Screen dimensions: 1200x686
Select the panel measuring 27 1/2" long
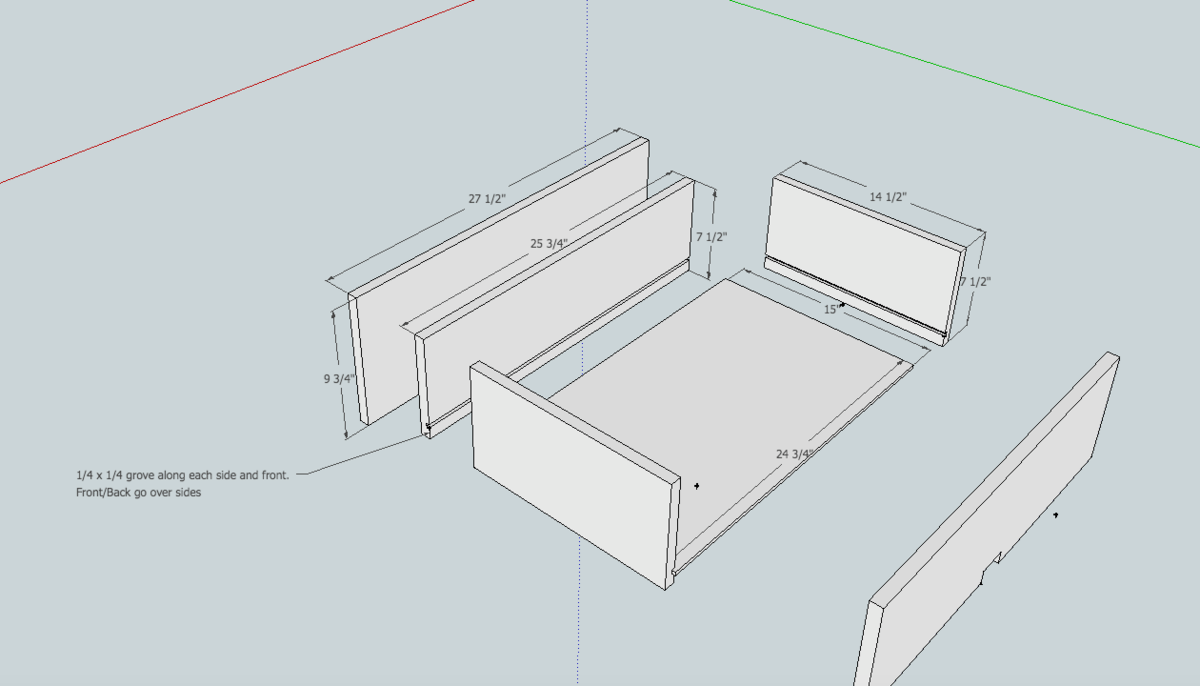point(500,280)
